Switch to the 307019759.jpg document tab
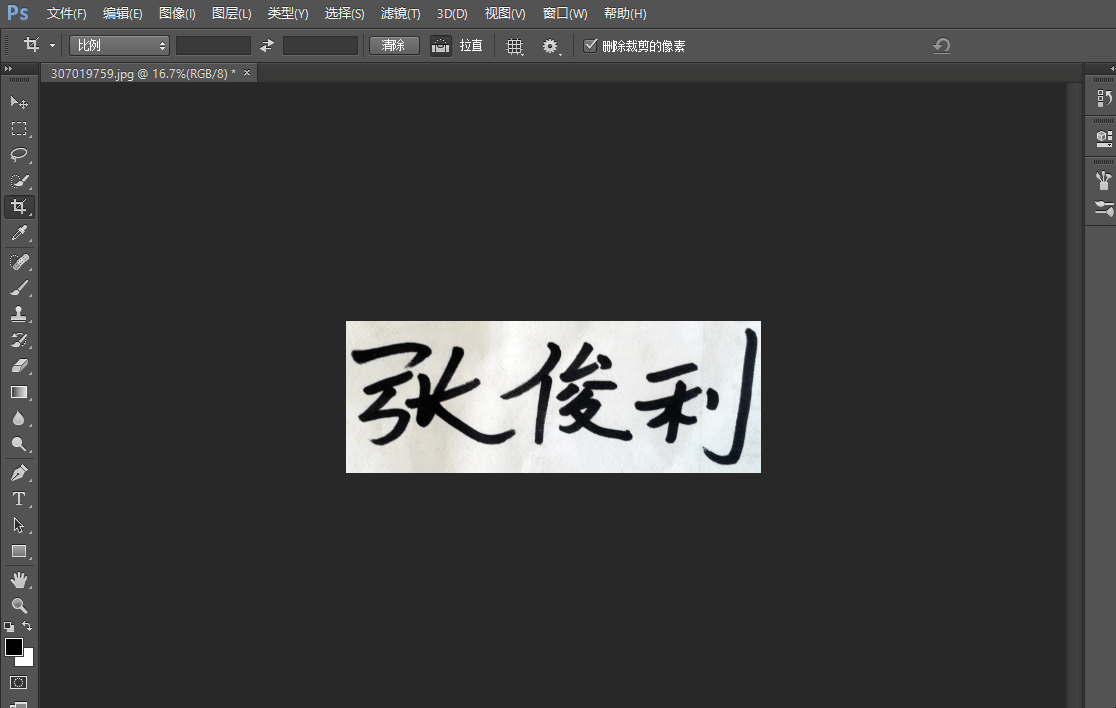 pos(142,73)
